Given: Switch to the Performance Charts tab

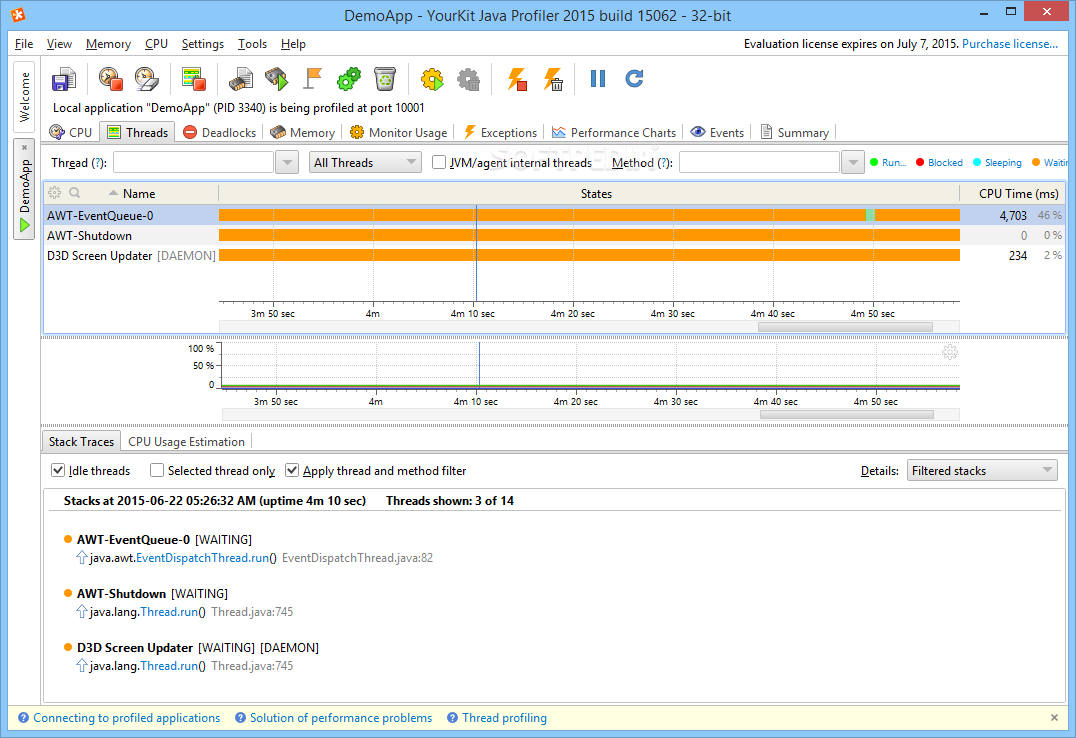Looking at the screenshot, I should [614, 132].
